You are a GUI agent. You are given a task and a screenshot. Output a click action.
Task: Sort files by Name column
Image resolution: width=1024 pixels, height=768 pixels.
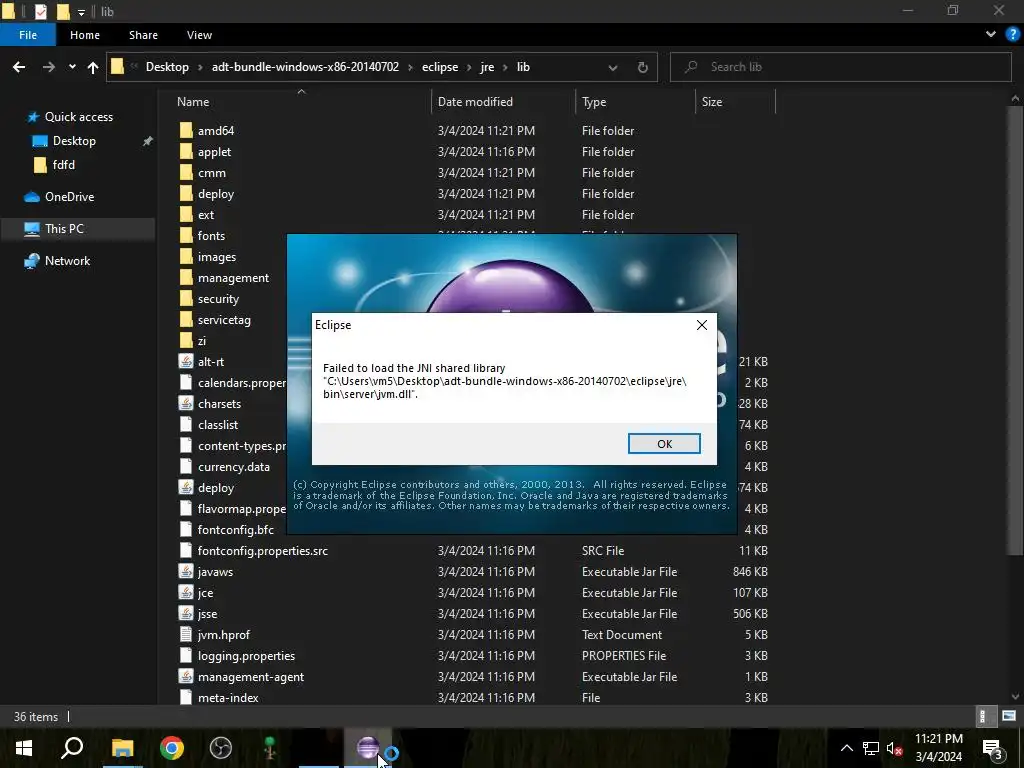193,102
